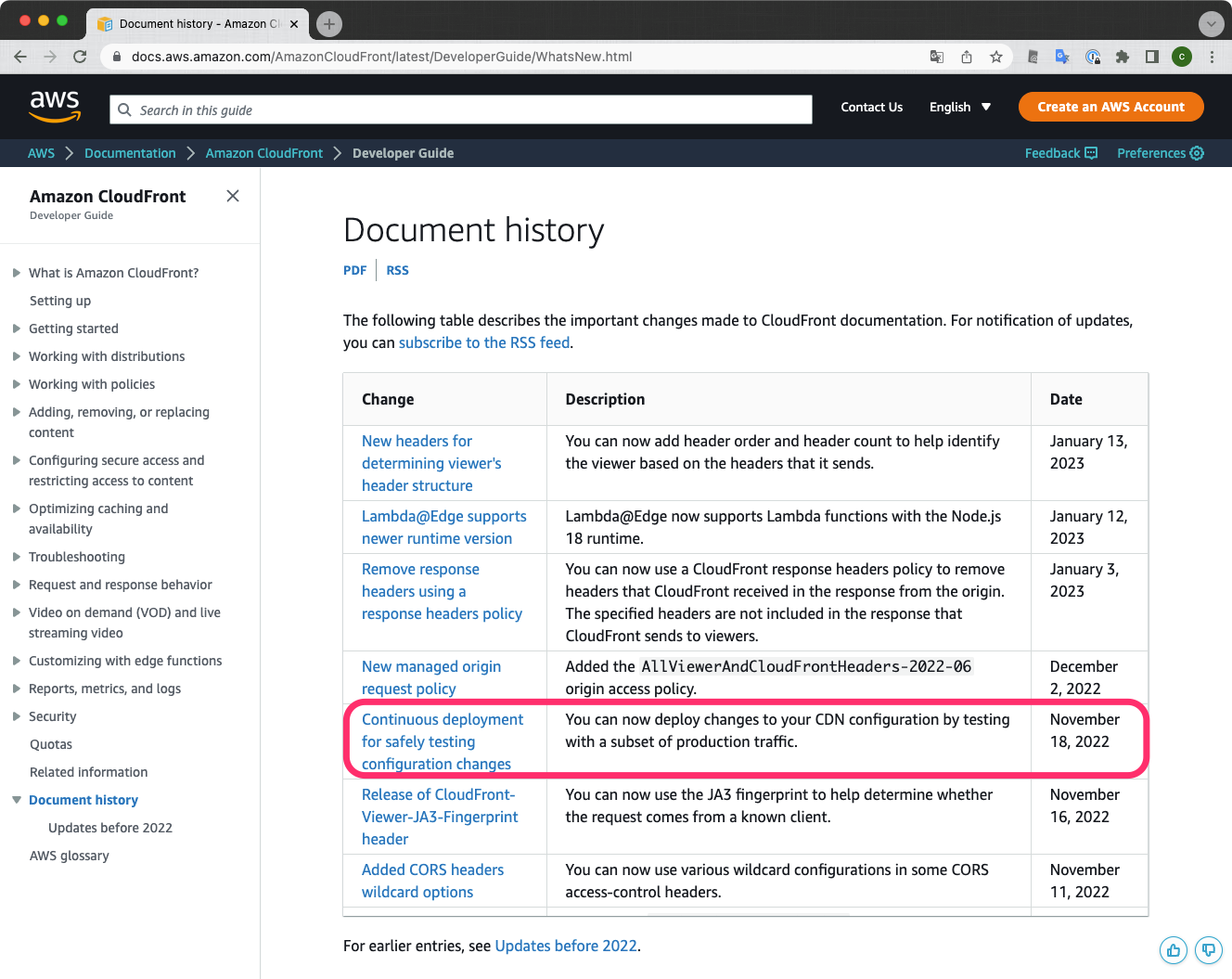Screen dimensions: 1232x979
Task: Open the tab search dropdown arrow
Action: pos(1211,24)
